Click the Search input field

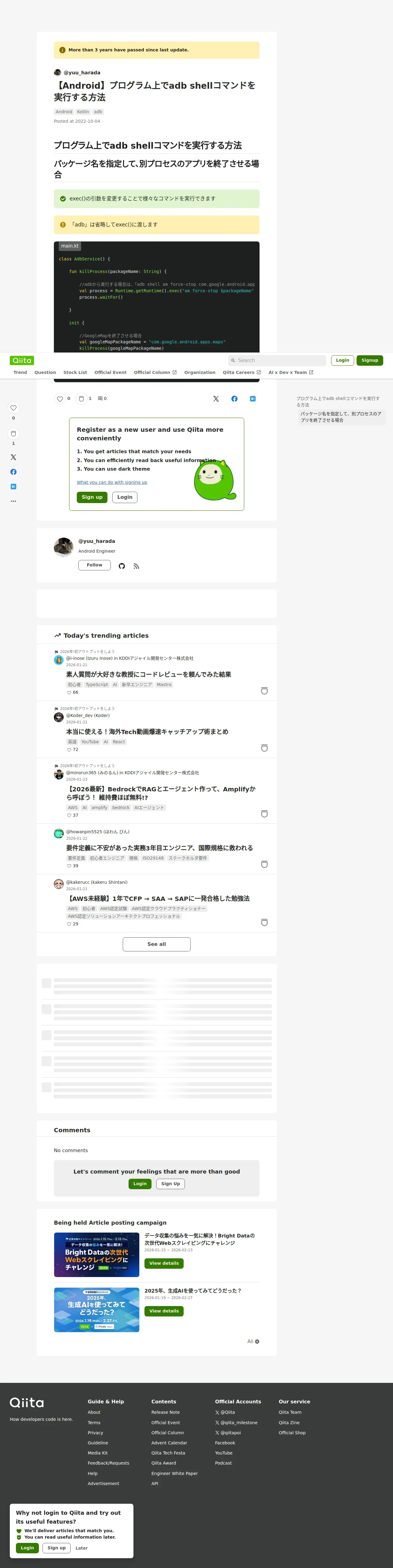click(x=277, y=360)
